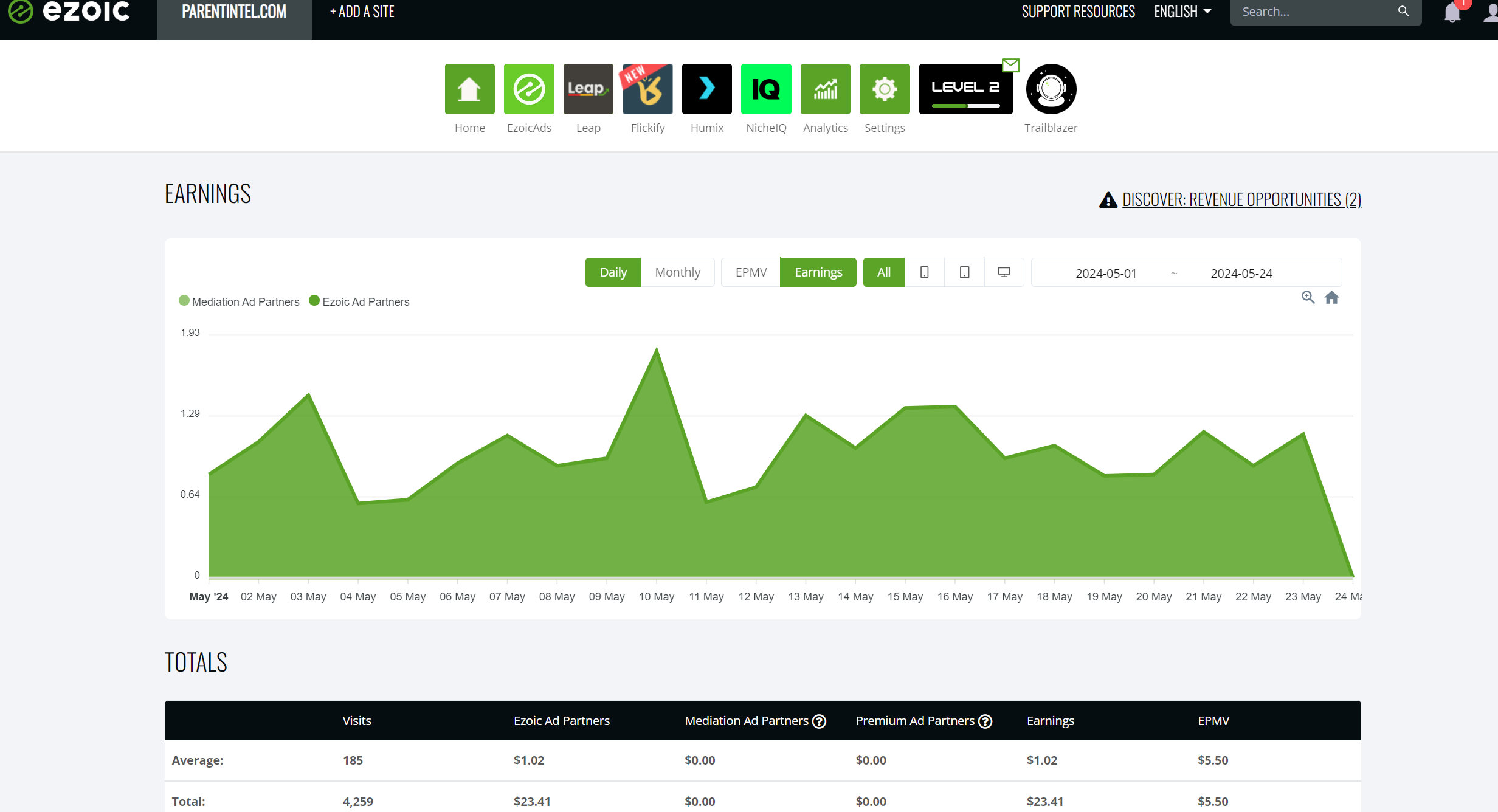Open the Humix video icon
Screen dimensions: 1498x812
(706, 89)
